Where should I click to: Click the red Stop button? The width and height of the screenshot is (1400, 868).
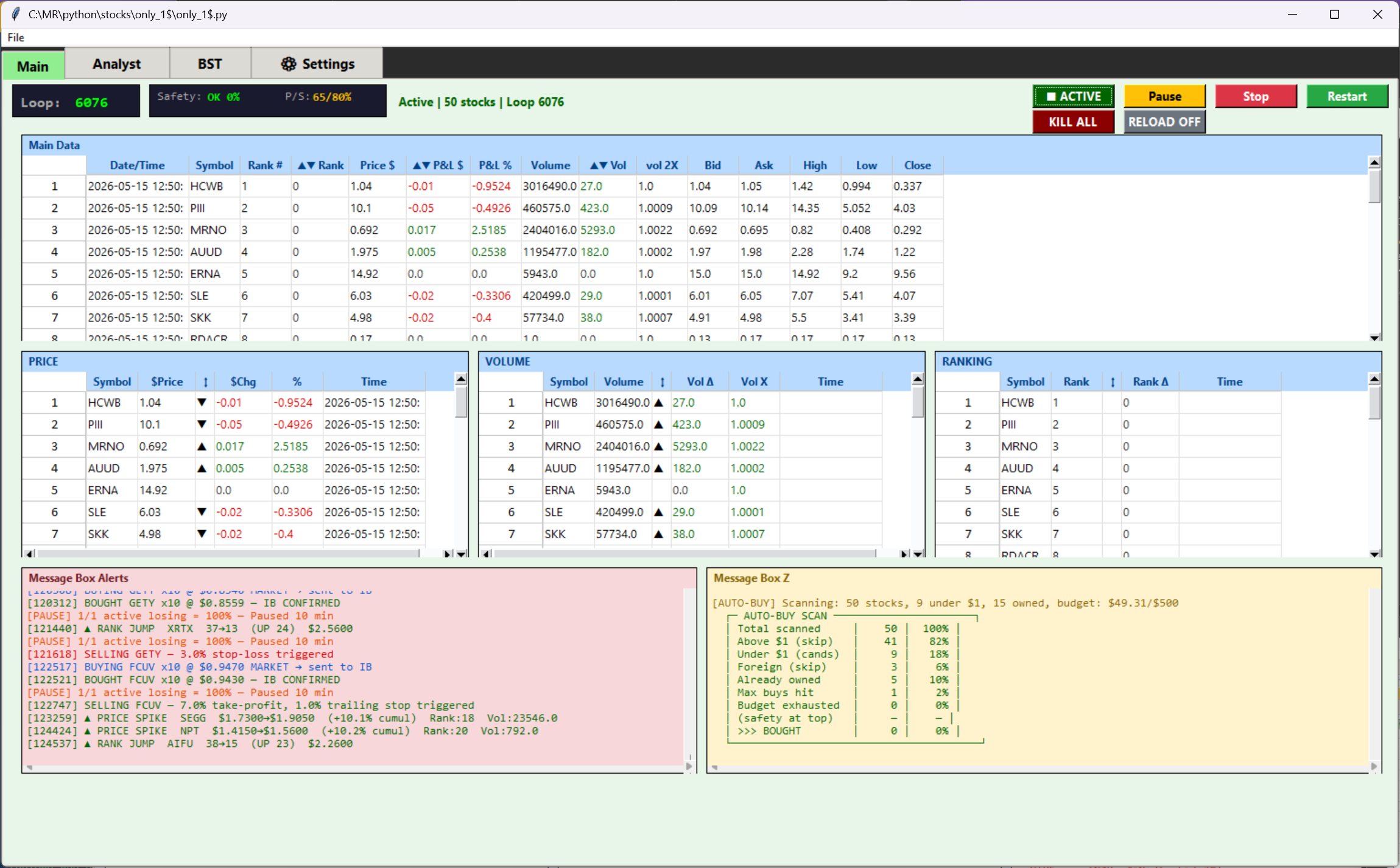click(x=1256, y=96)
